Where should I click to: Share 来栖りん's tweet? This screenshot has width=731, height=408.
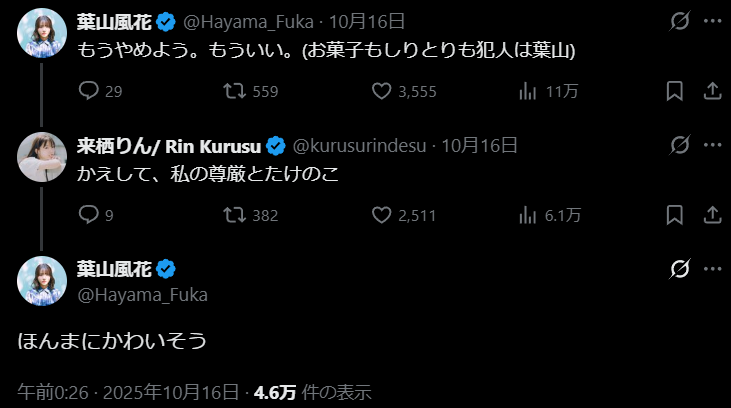click(713, 214)
